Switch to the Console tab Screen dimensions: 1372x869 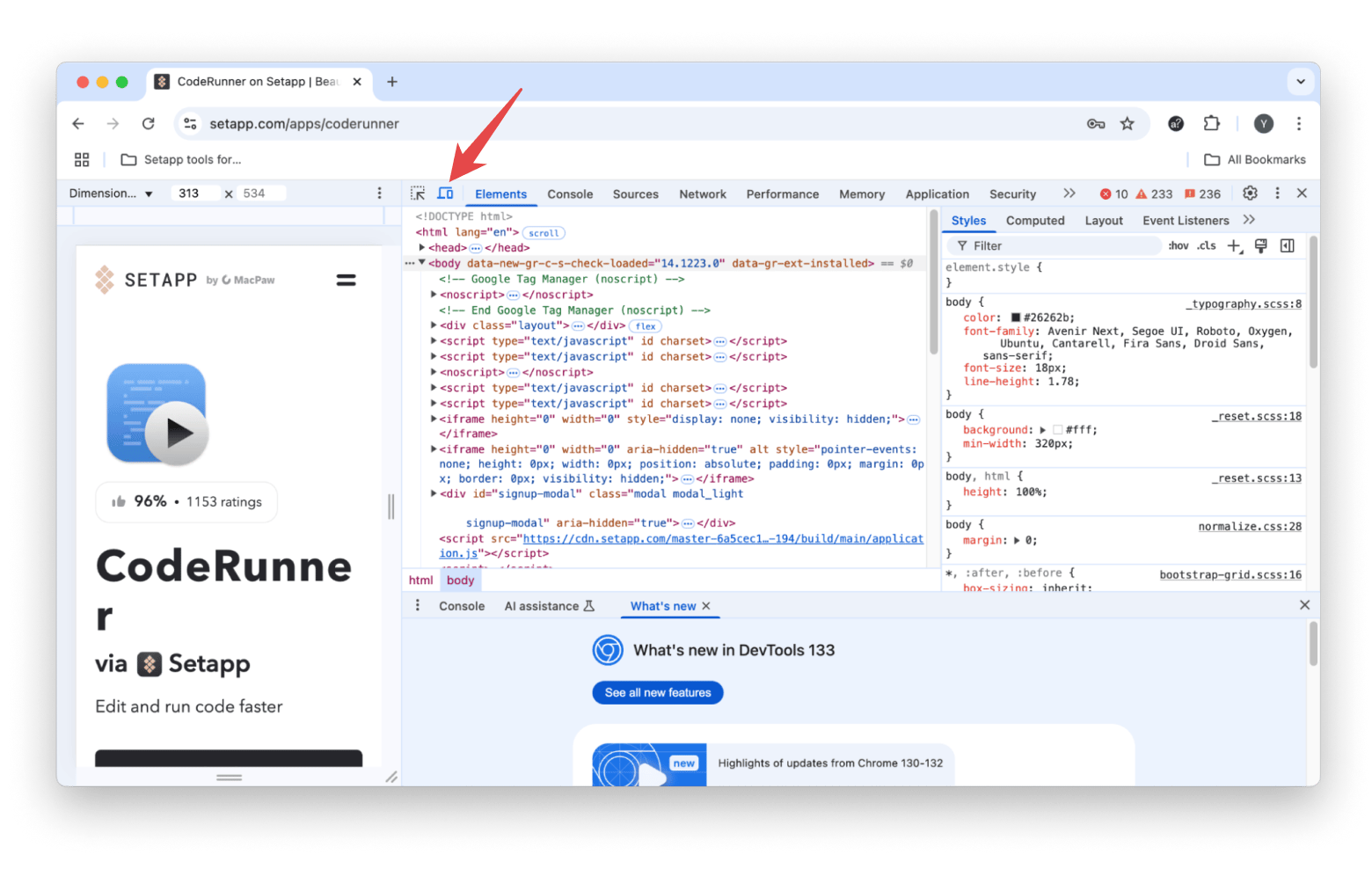570,194
